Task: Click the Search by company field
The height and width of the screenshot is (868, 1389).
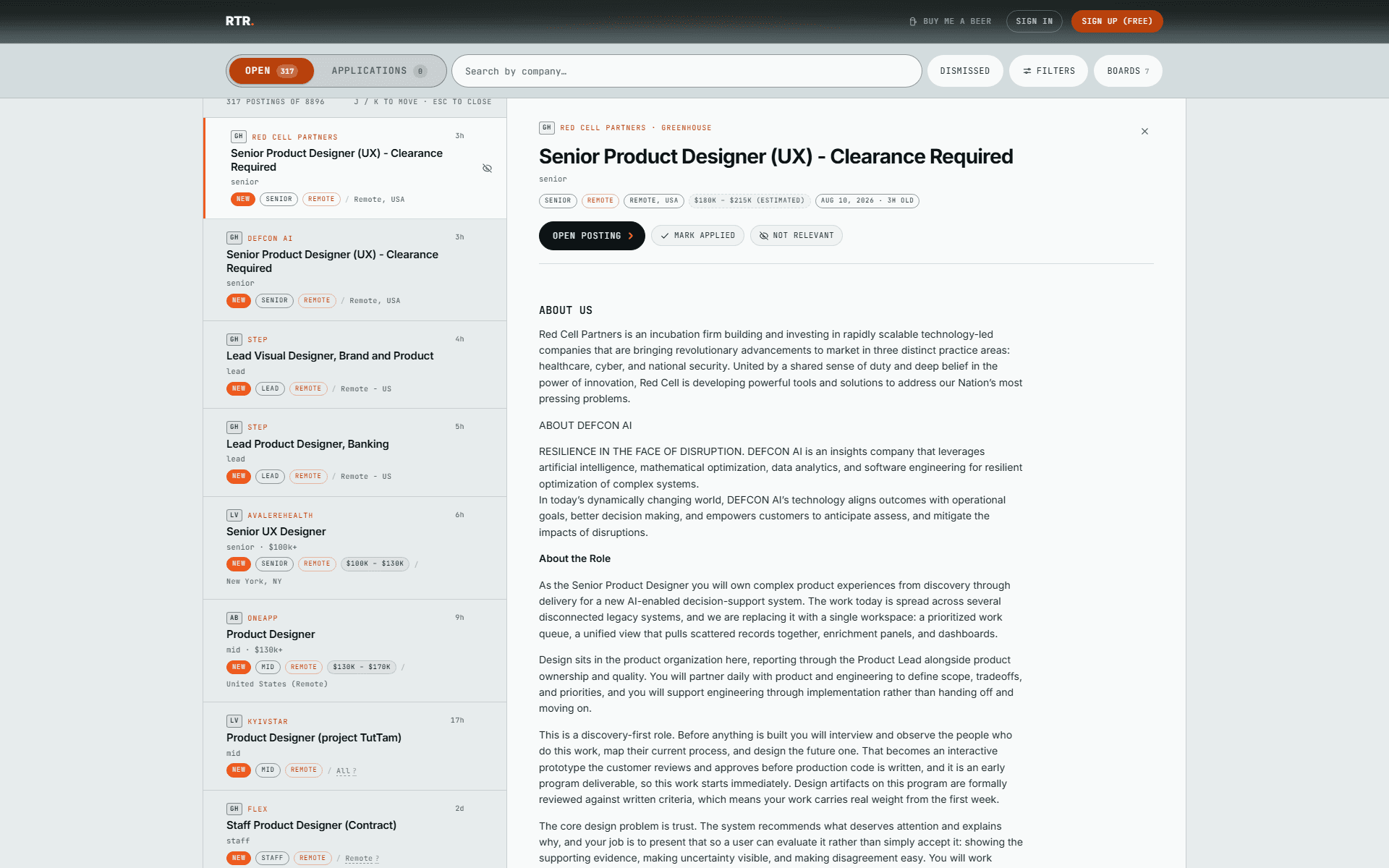Action: (687, 71)
